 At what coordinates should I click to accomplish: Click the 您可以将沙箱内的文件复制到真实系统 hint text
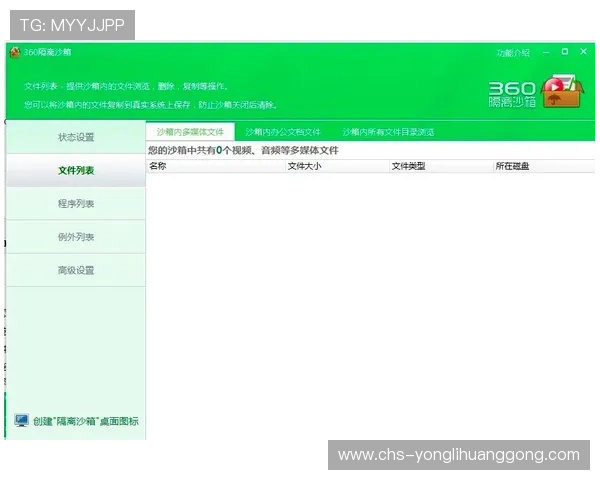tap(151, 105)
